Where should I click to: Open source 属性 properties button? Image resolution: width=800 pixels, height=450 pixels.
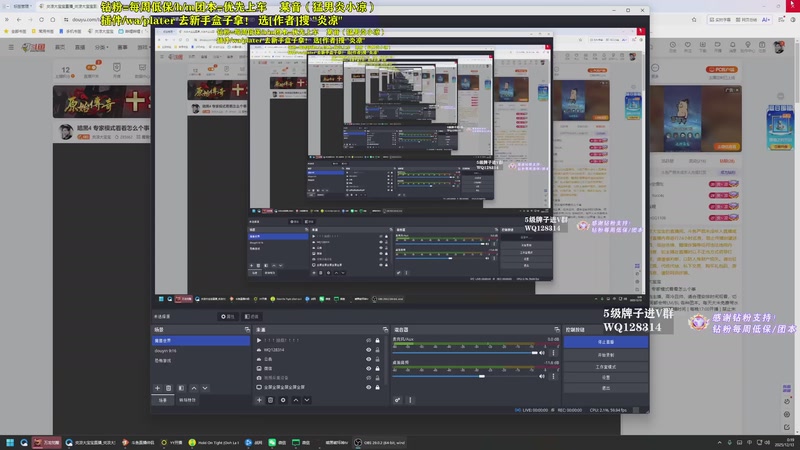tap(228, 317)
